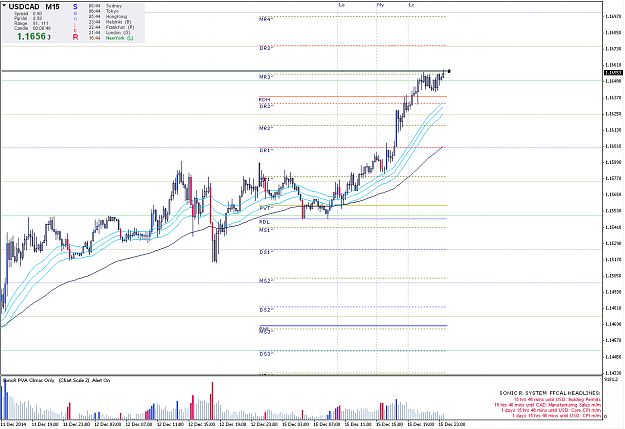
Task: Click the MS1 pivot level label
Action: 266,230
